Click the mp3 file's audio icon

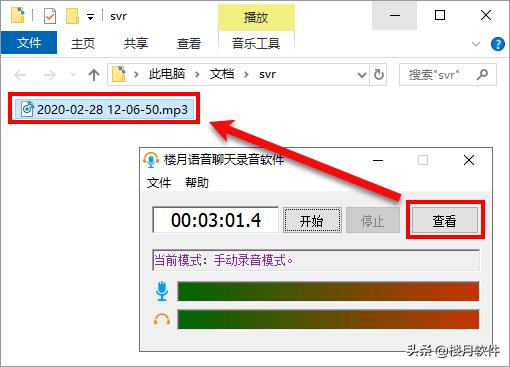click(x=27, y=109)
